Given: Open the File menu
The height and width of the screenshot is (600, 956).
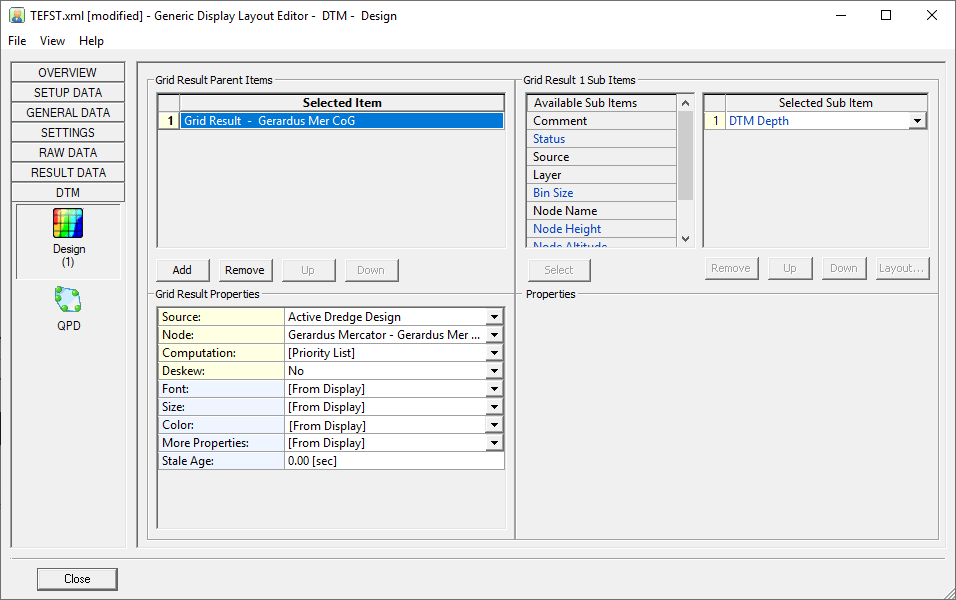Looking at the screenshot, I should pyautogui.click(x=17, y=41).
